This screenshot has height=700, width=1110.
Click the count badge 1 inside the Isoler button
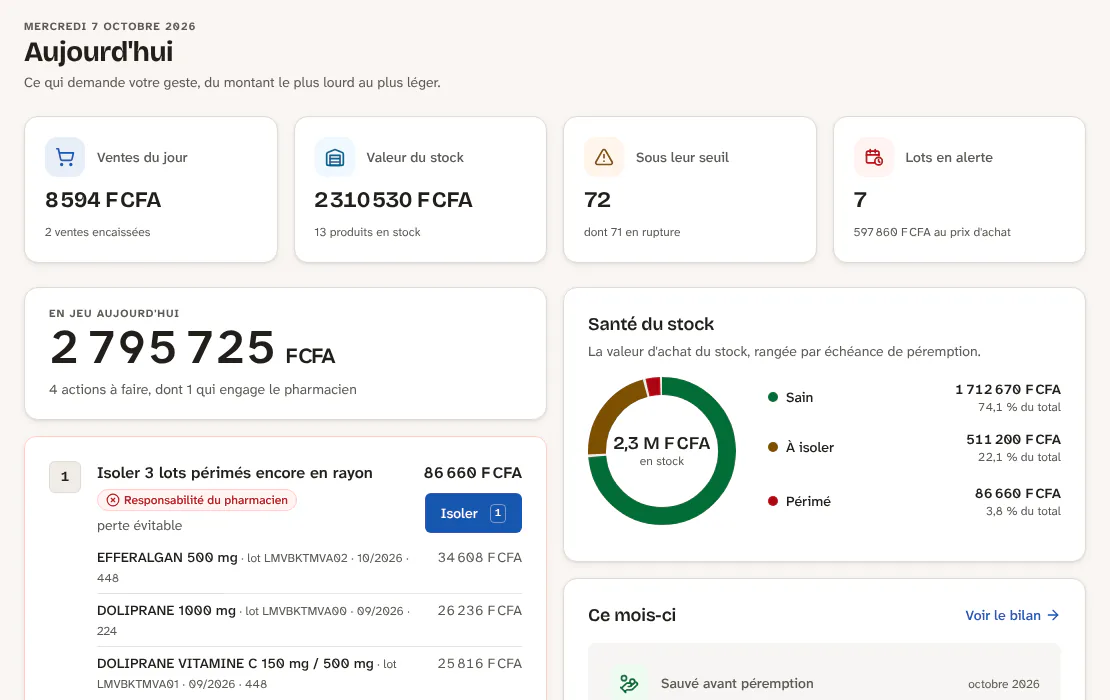(x=498, y=513)
